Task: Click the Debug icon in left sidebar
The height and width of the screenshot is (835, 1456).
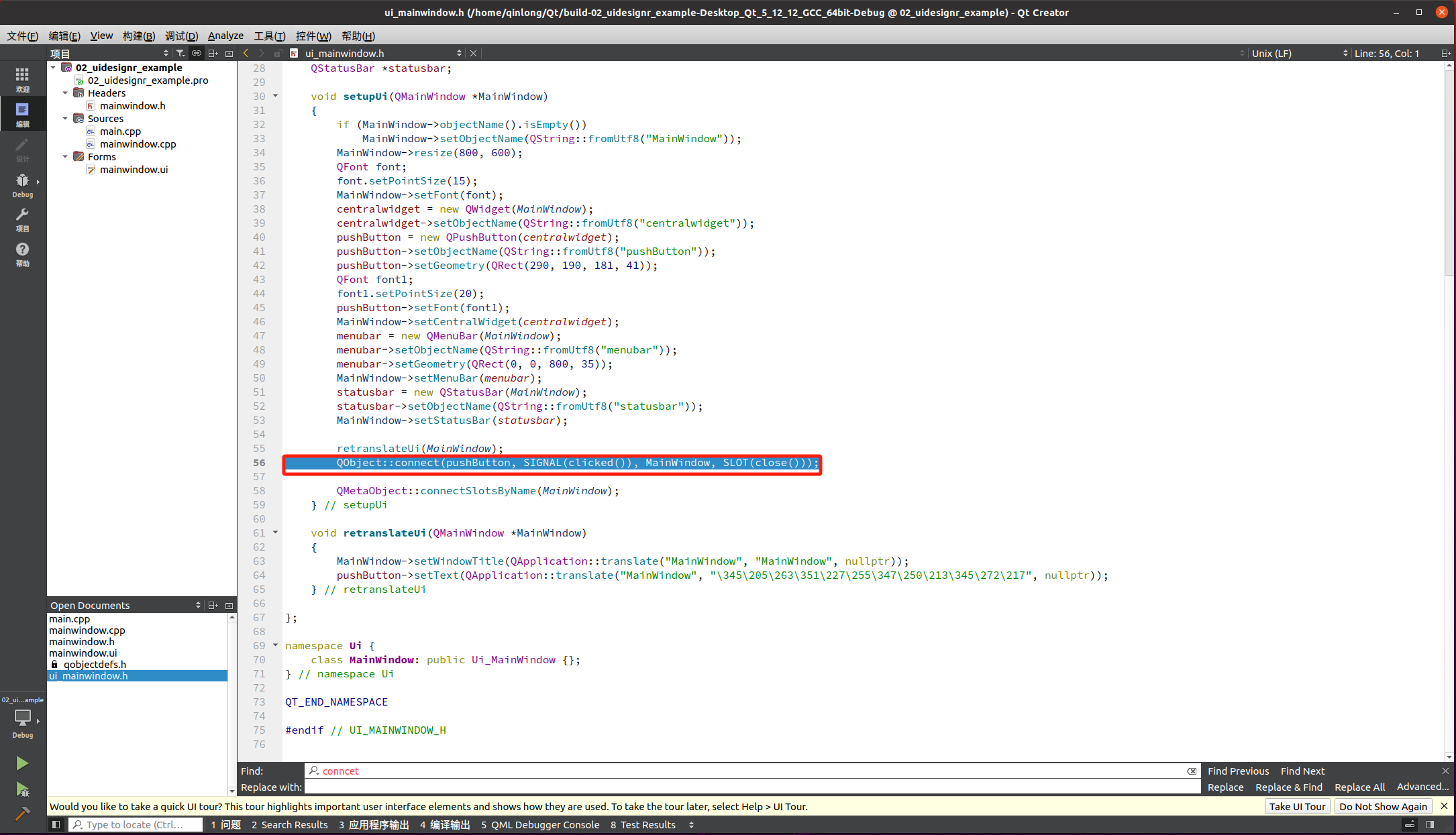Action: pos(22,184)
